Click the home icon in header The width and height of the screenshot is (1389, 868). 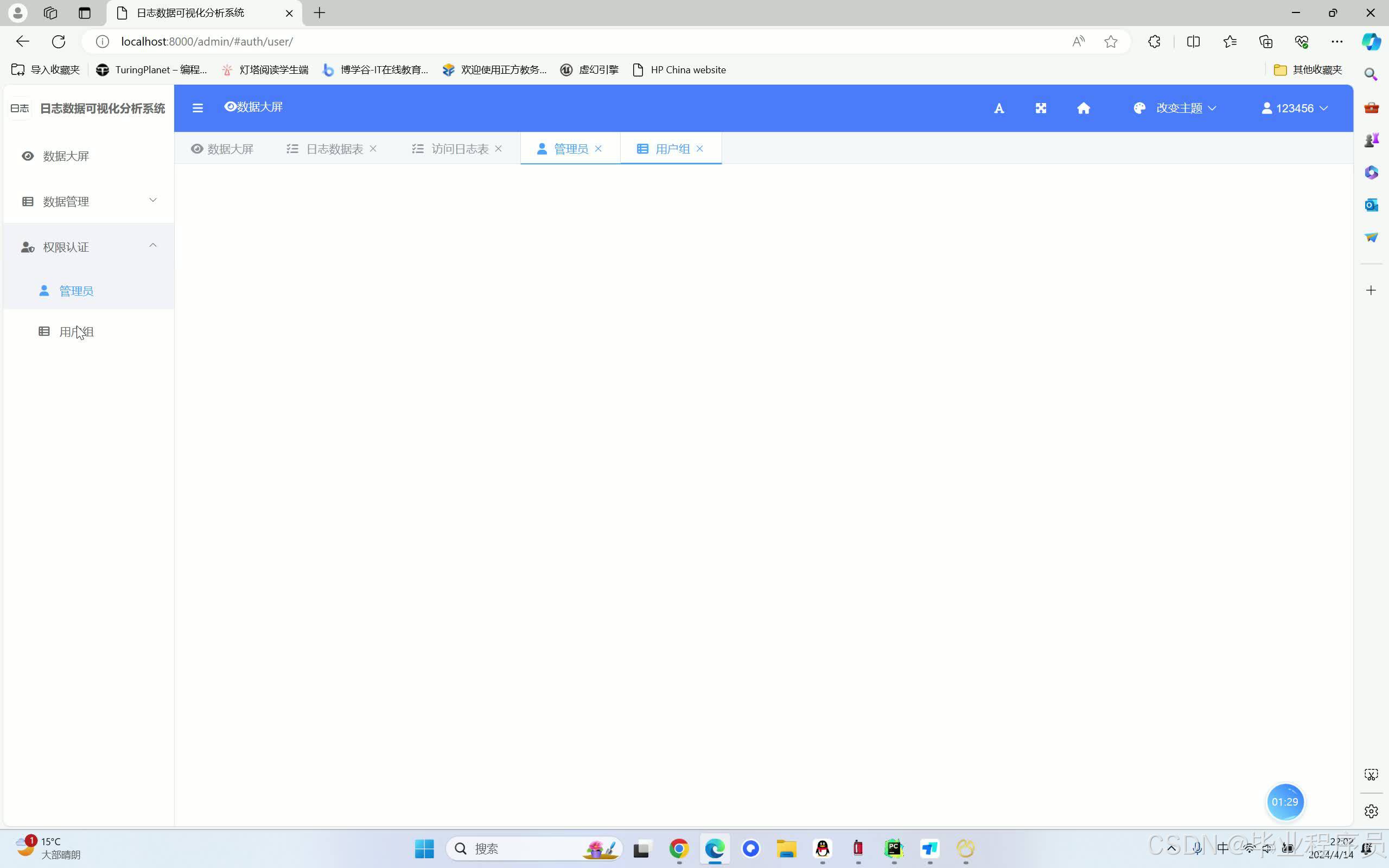[1083, 108]
